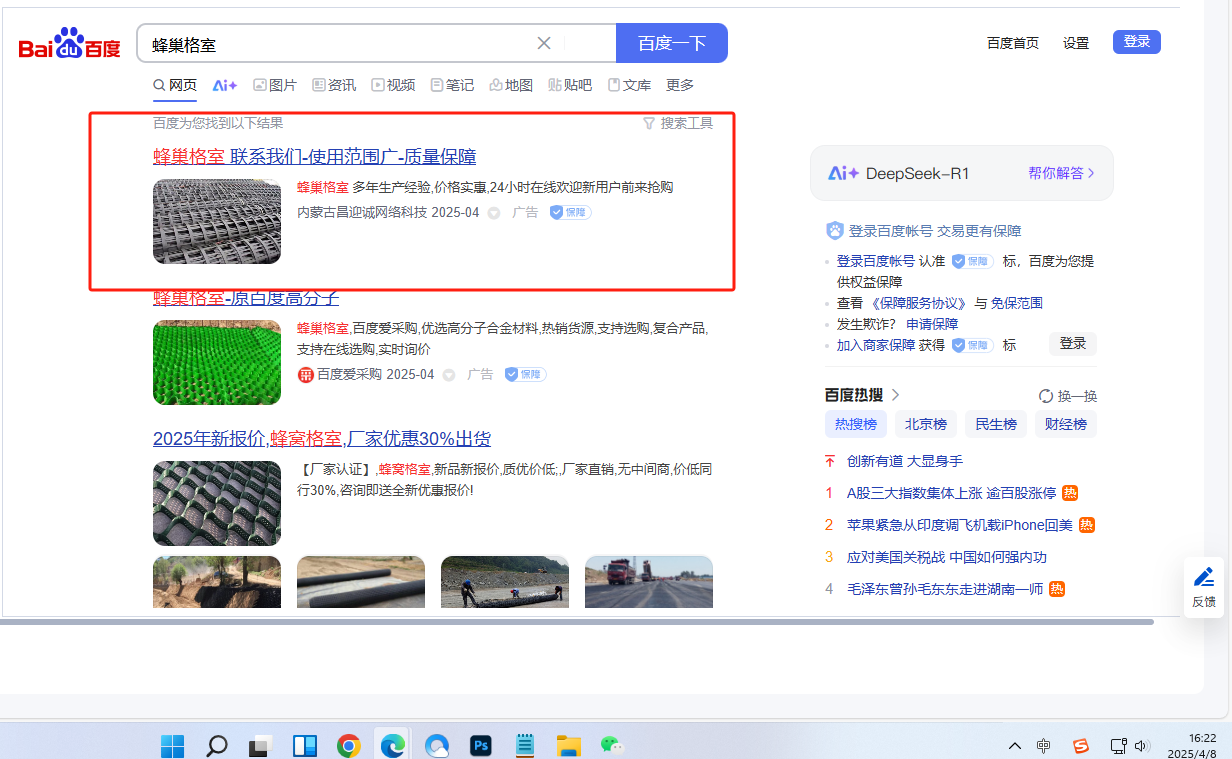Click the 搜索工具 filter icon

click(x=649, y=123)
